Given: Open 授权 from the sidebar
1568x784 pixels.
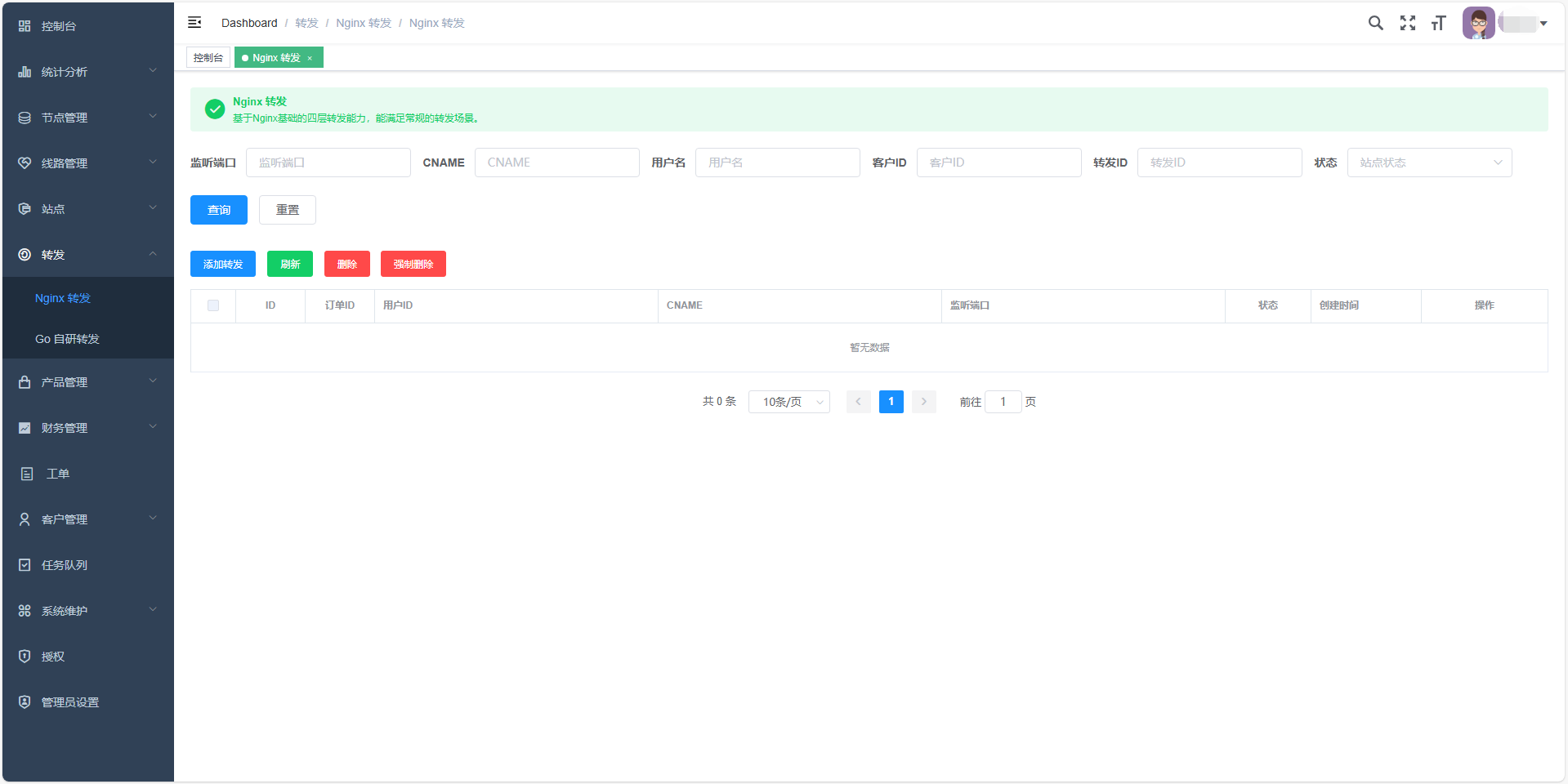Looking at the screenshot, I should click(52, 657).
